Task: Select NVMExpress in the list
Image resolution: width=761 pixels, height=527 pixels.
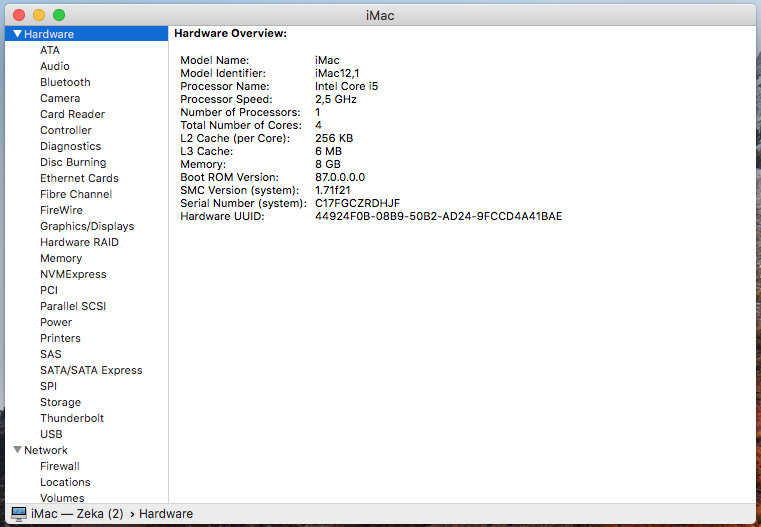Action: point(73,274)
